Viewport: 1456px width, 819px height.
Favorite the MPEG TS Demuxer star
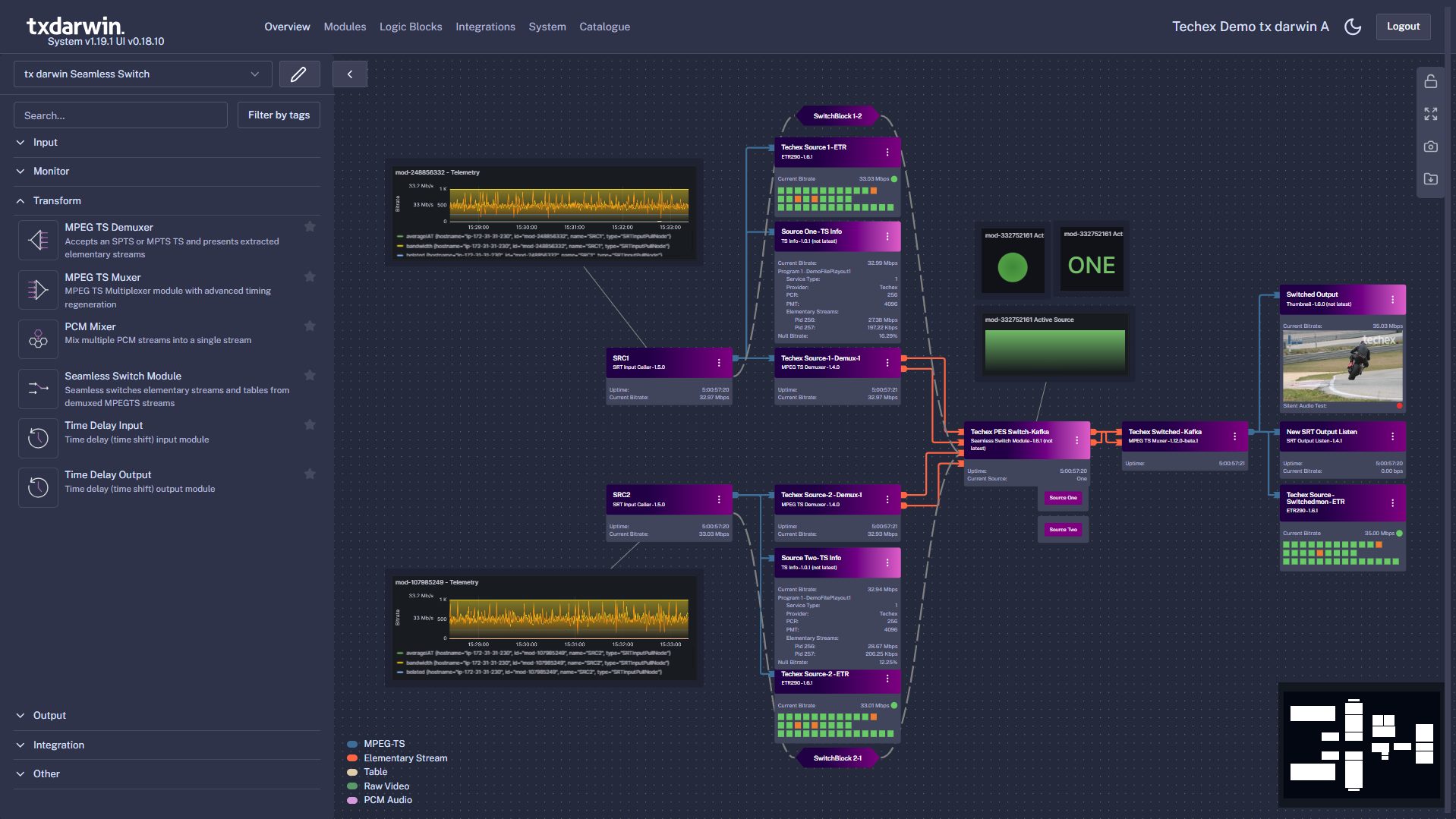(x=310, y=227)
